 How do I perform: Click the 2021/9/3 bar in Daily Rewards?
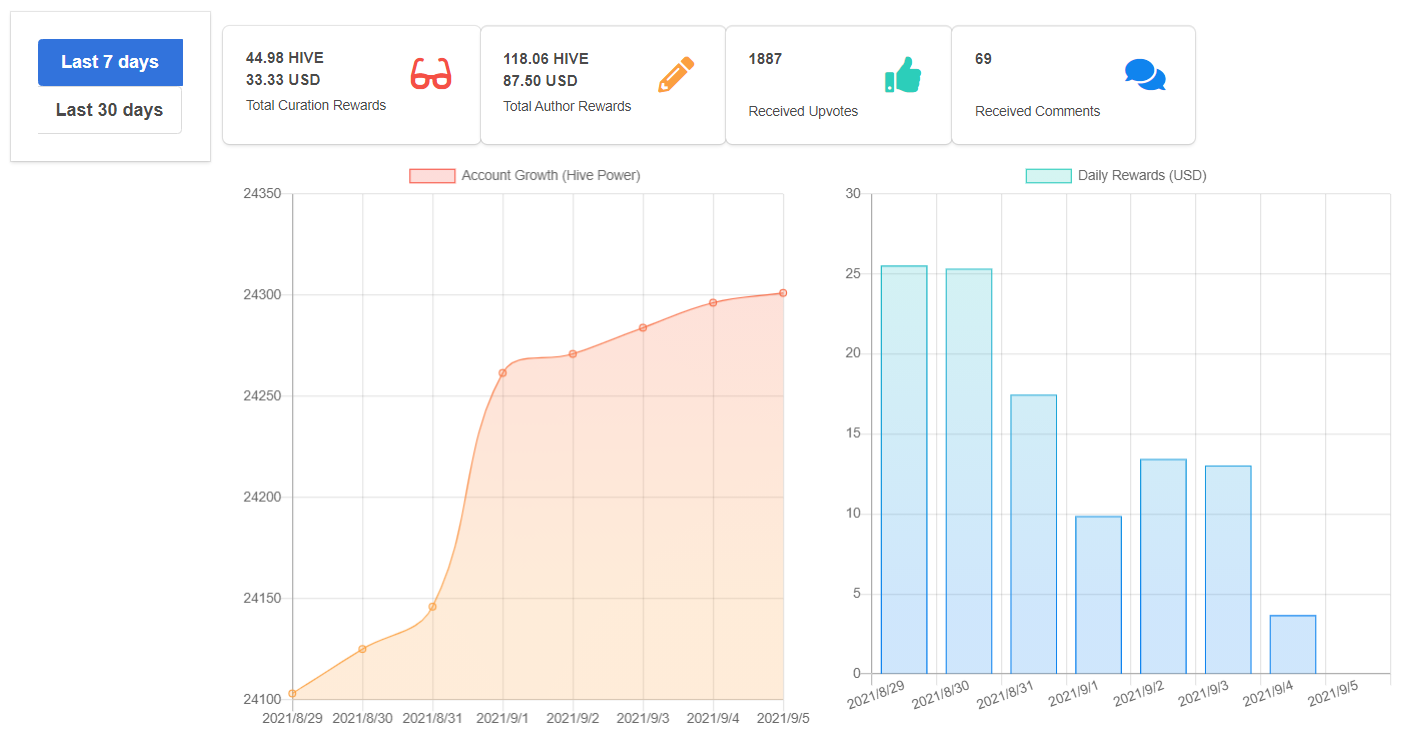(1228, 570)
